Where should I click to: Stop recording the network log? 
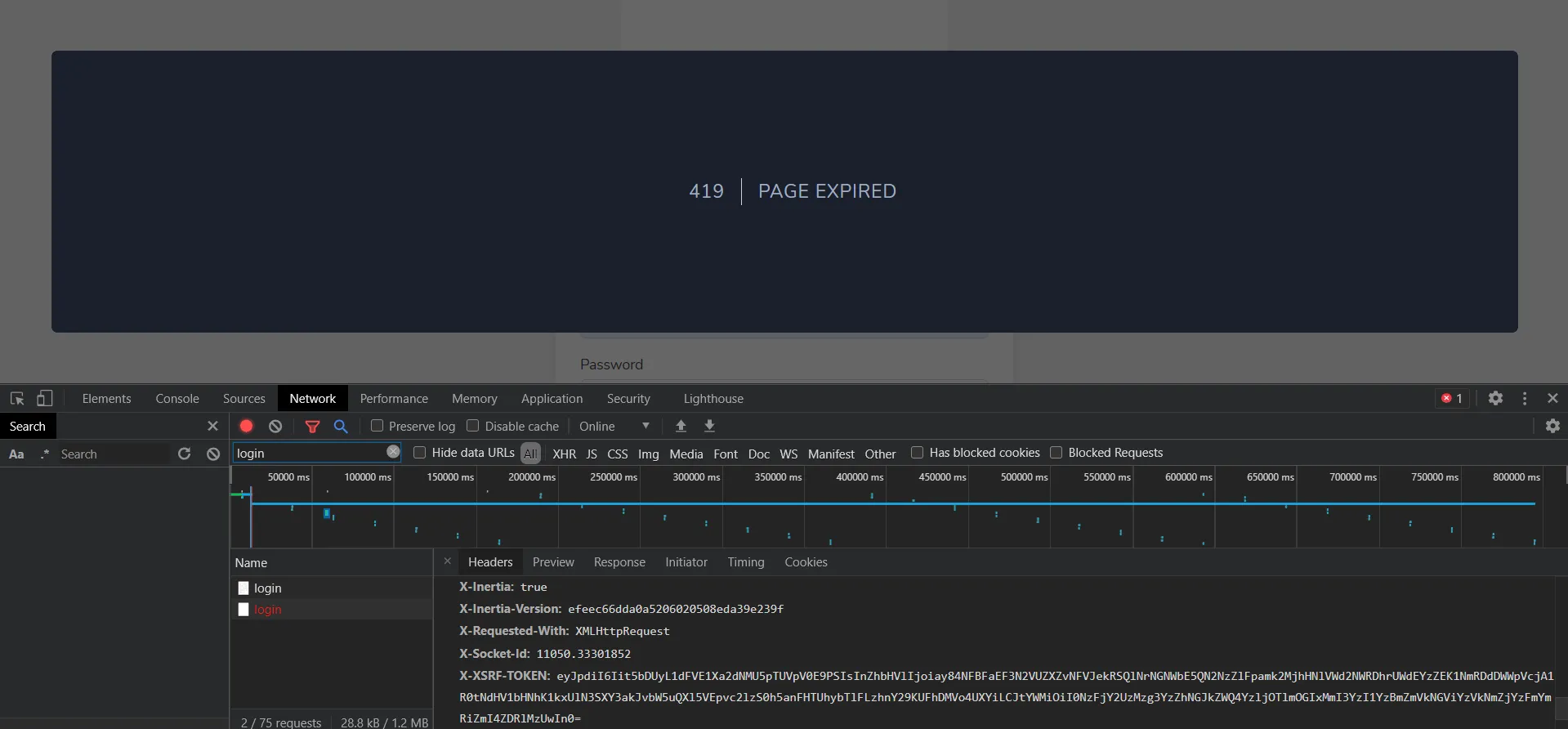click(247, 426)
